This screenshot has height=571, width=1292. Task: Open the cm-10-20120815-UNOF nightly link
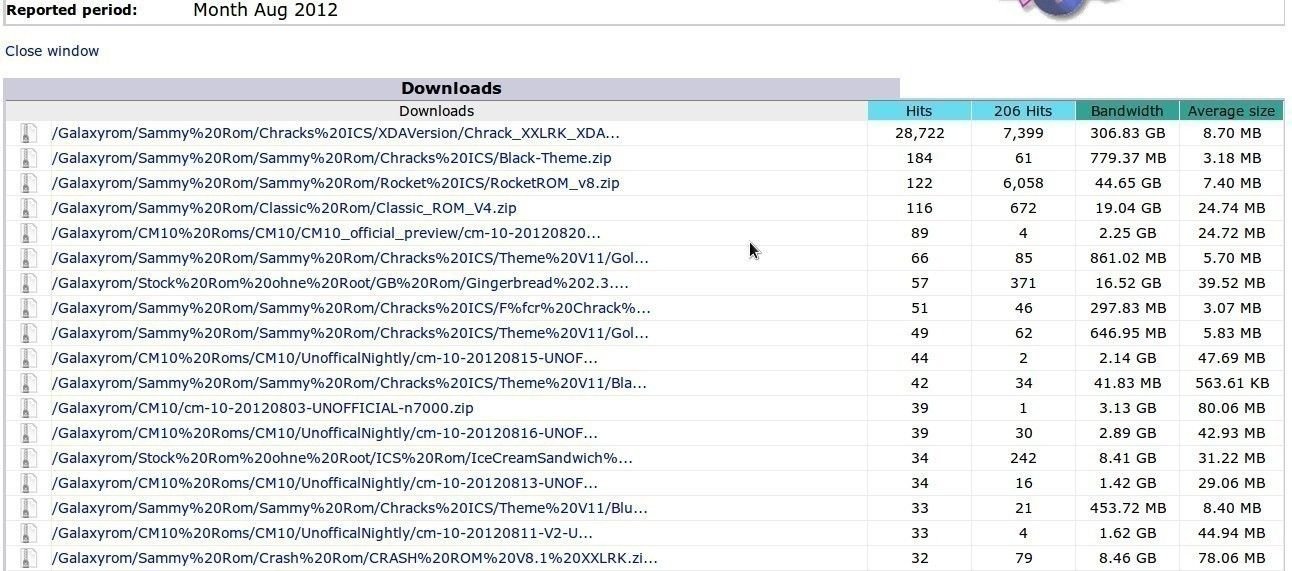[x=325, y=358]
